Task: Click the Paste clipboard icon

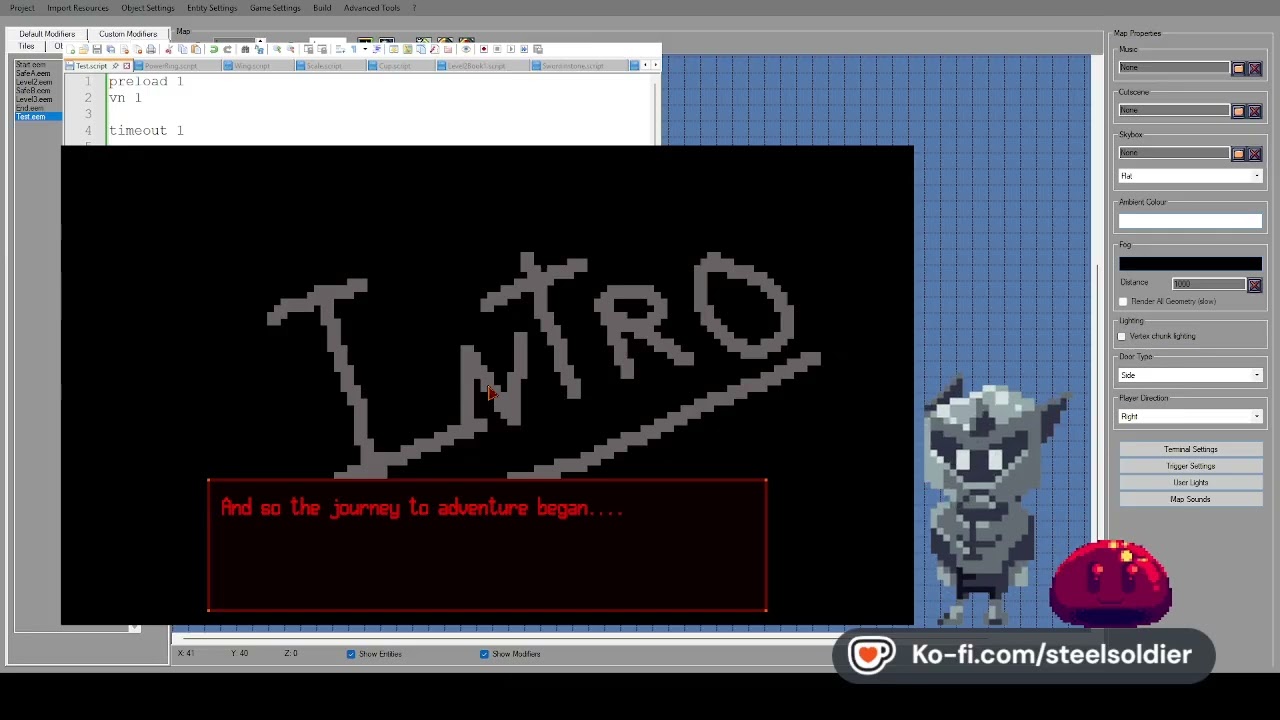Action: click(196, 49)
